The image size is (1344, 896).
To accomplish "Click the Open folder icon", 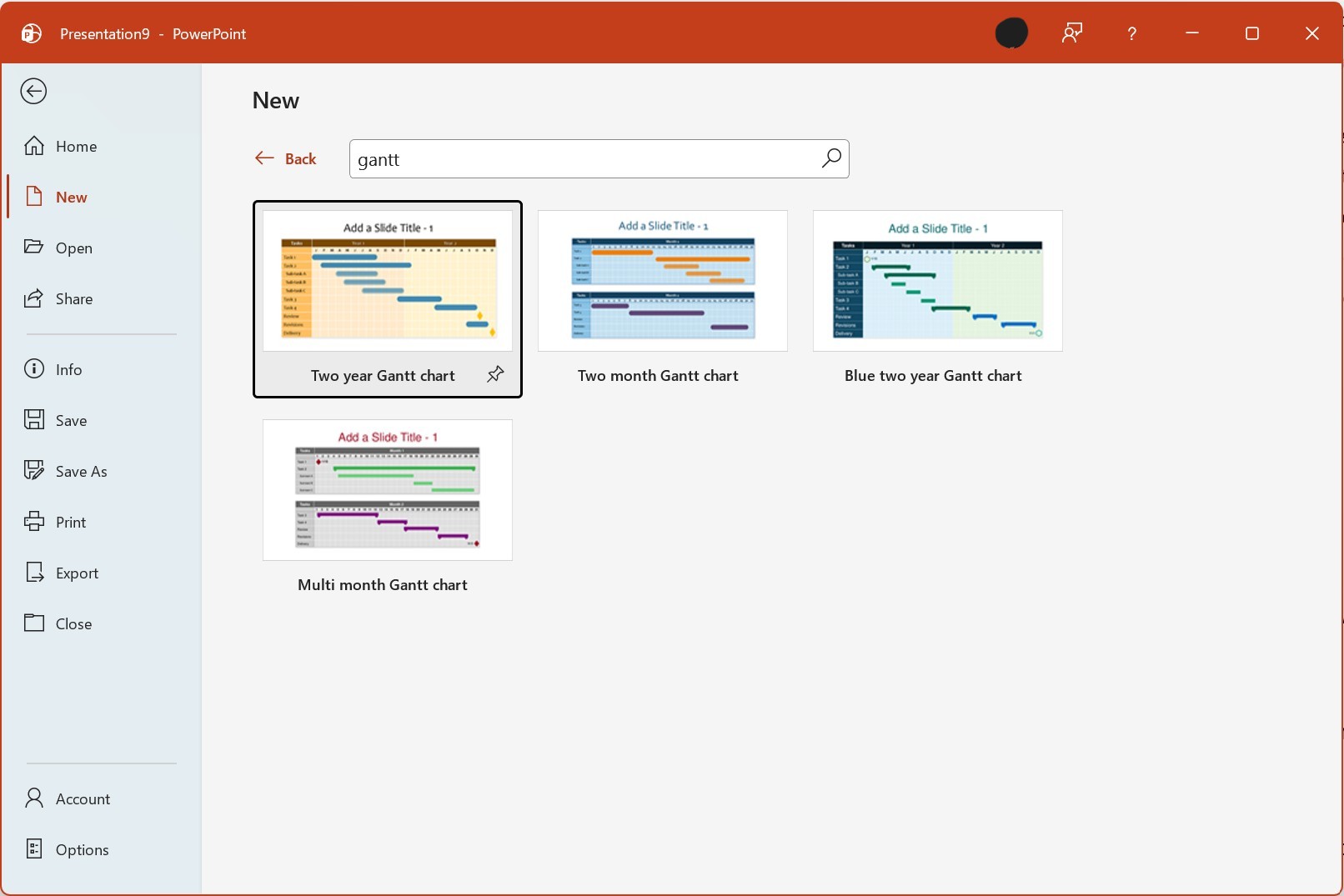I will click(34, 247).
